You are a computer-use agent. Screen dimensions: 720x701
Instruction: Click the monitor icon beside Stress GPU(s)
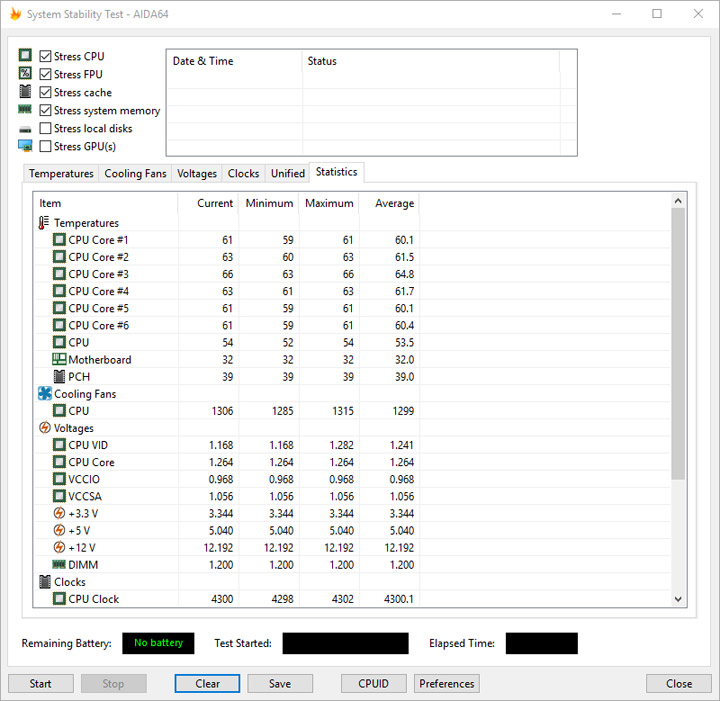click(x=25, y=146)
